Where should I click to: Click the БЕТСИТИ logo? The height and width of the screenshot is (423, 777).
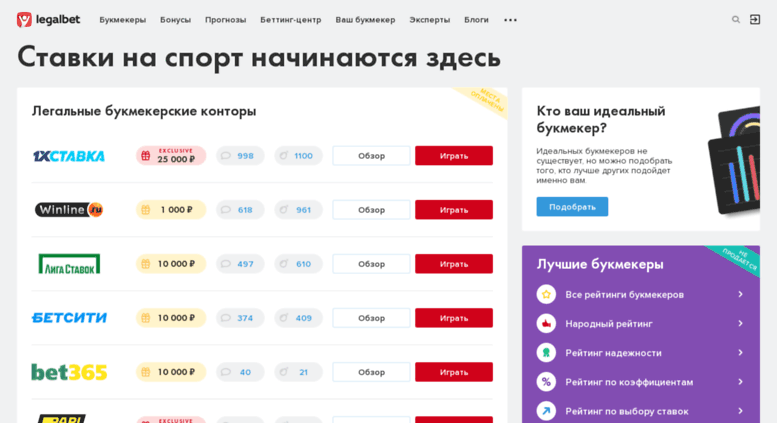[69, 318]
